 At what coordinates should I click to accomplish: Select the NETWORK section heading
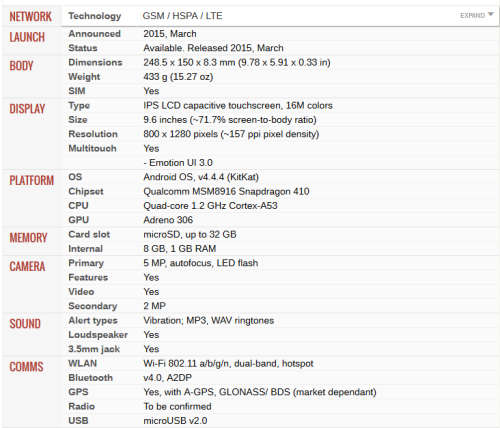tap(30, 16)
